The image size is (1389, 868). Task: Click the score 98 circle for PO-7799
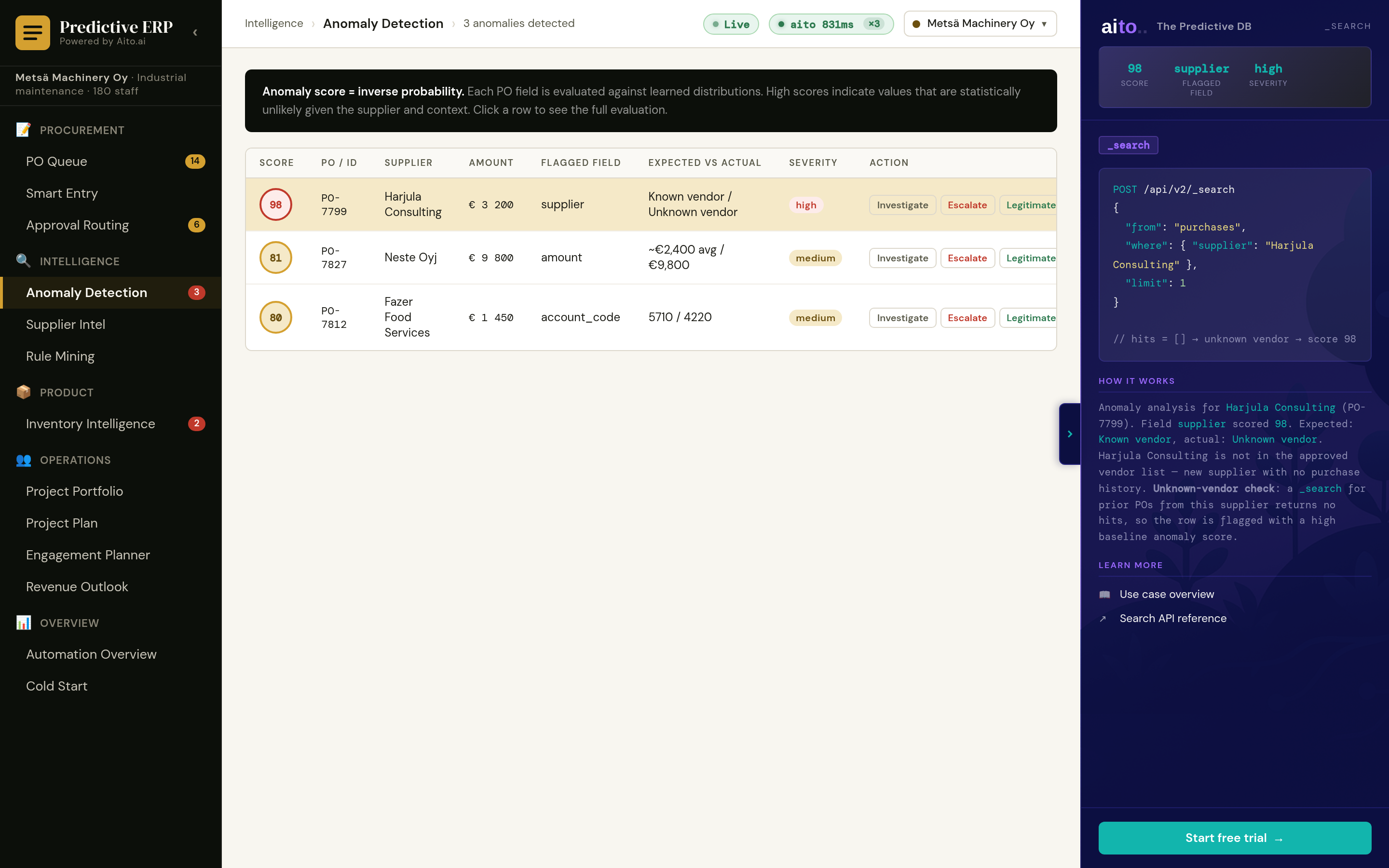[x=275, y=205]
